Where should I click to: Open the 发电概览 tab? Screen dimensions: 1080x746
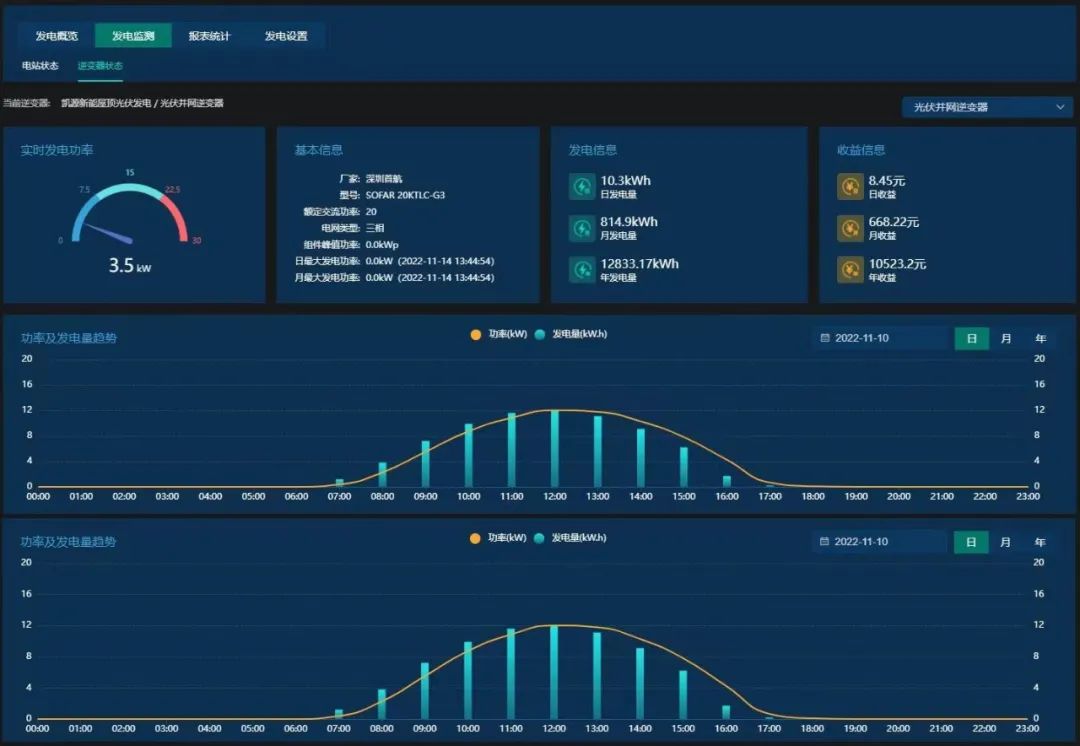[x=57, y=36]
